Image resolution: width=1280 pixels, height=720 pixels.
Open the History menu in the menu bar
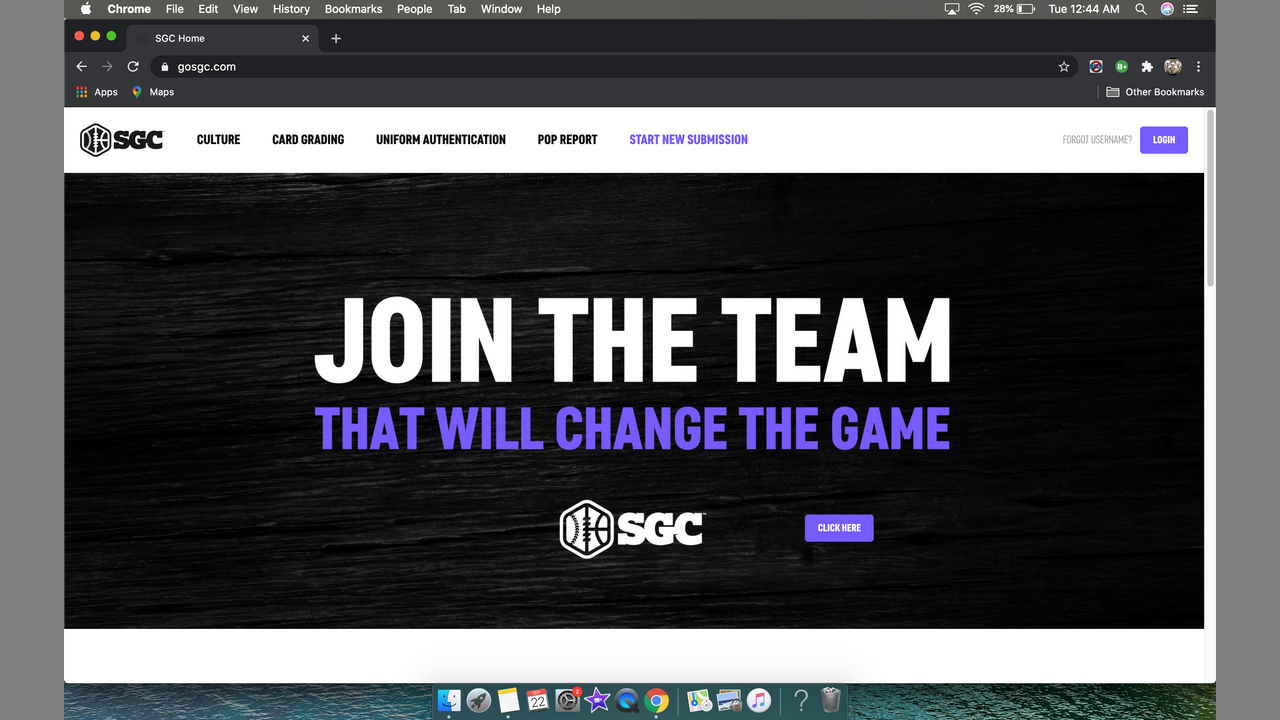click(x=291, y=9)
